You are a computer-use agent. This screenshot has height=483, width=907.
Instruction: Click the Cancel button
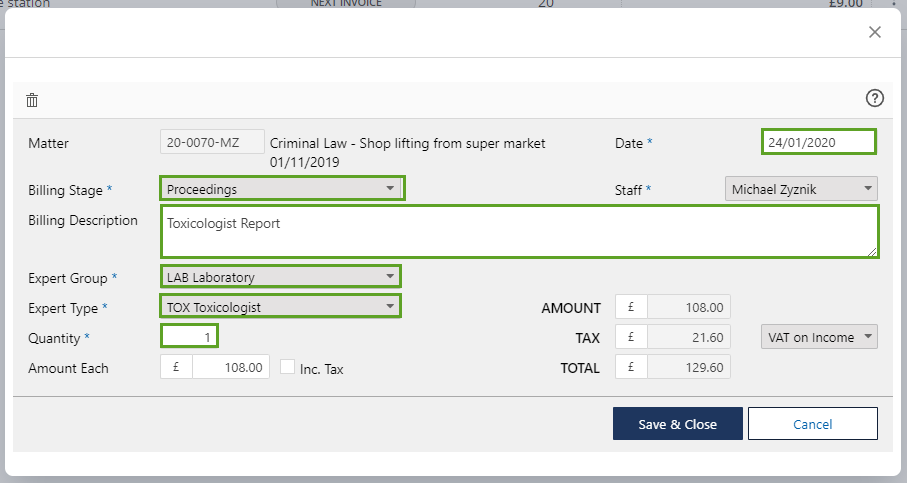pos(812,424)
